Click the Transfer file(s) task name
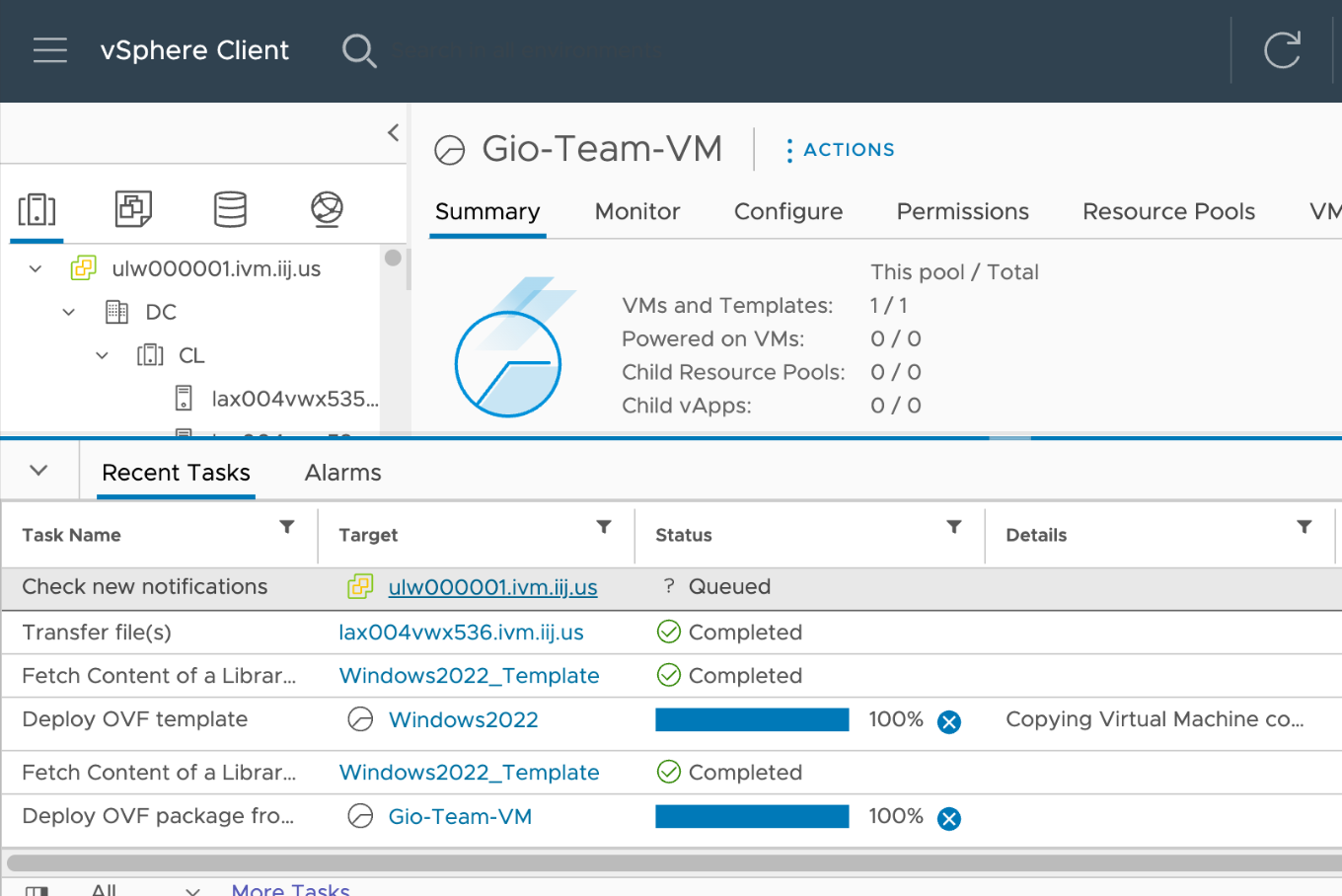The image size is (1342, 896). click(x=97, y=633)
